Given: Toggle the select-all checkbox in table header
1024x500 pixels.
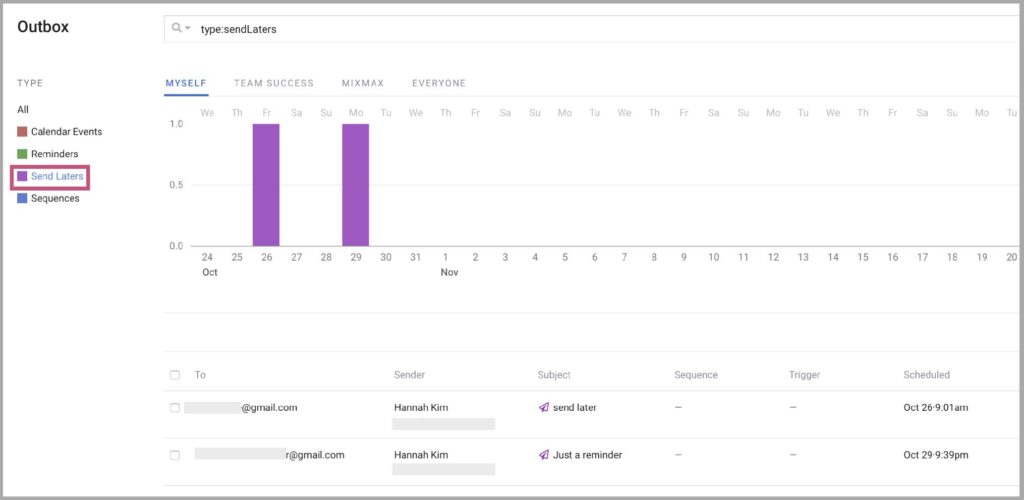Looking at the screenshot, I should click(174, 375).
